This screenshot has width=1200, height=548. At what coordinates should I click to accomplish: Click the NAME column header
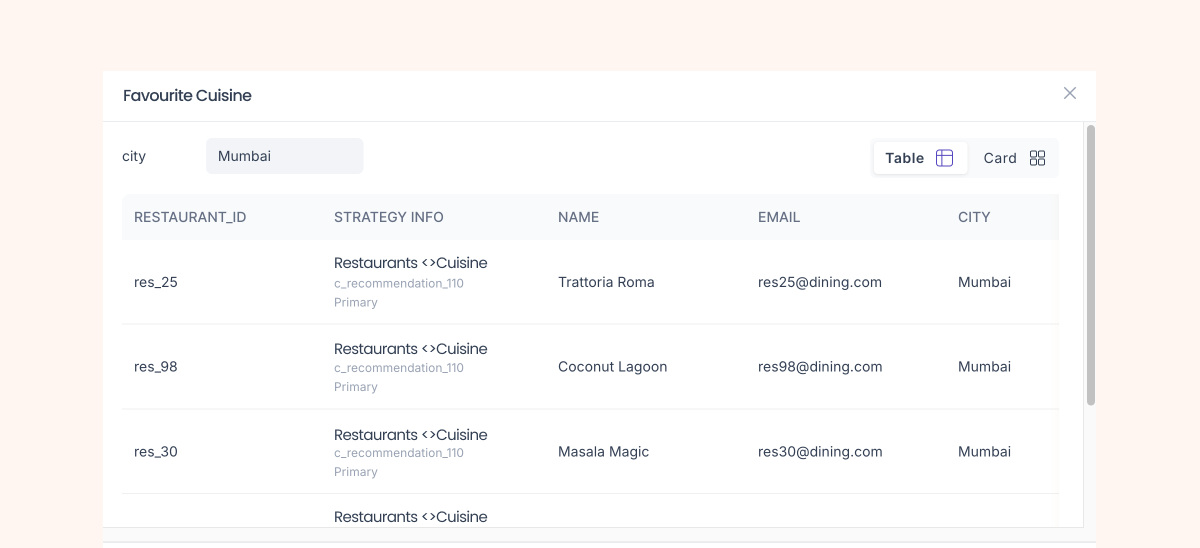pos(578,217)
